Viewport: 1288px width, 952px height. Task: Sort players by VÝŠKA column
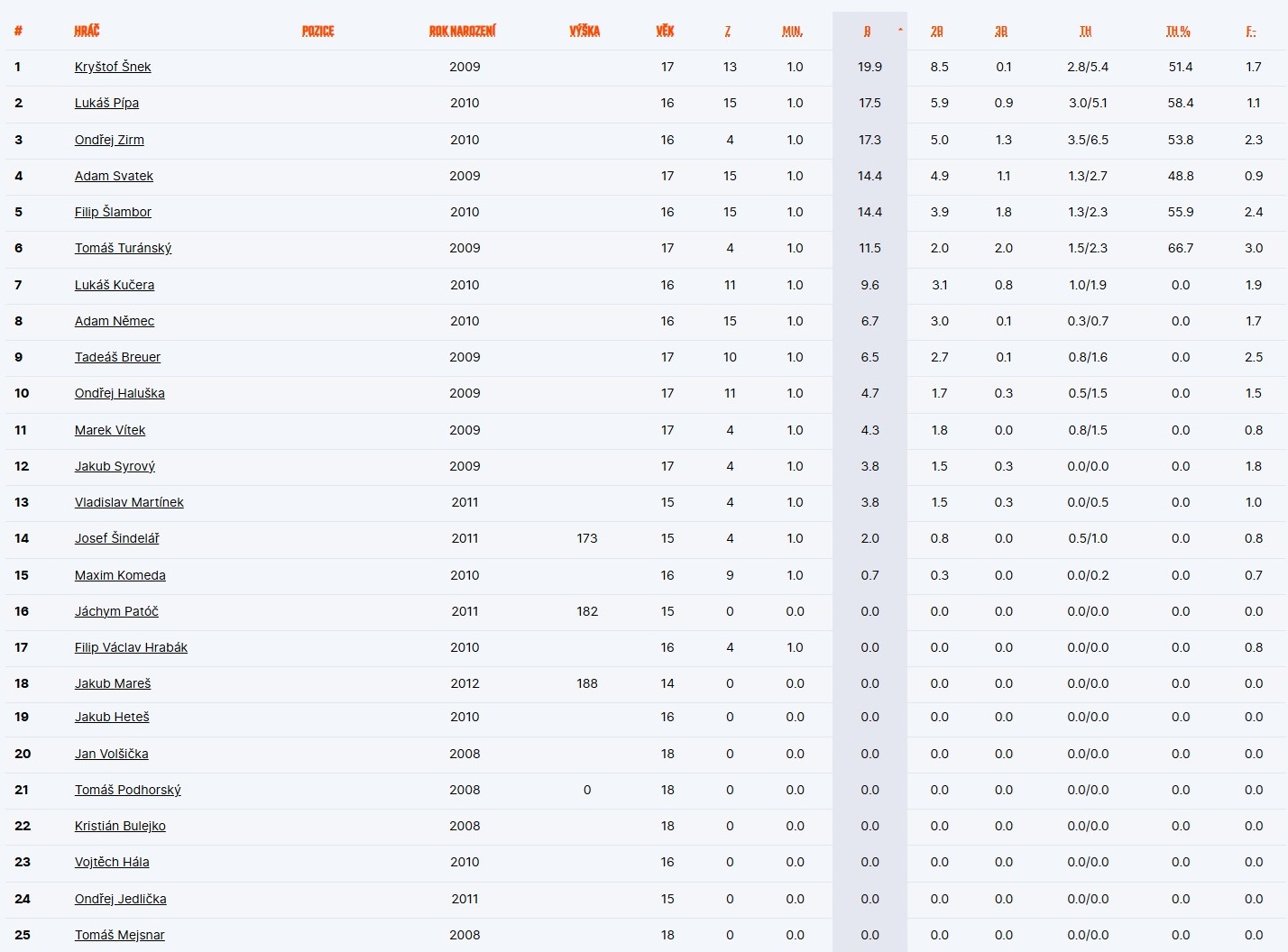tap(584, 32)
